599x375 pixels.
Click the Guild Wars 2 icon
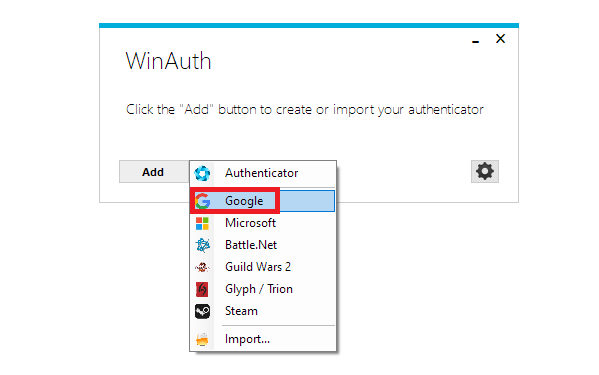[x=202, y=267]
